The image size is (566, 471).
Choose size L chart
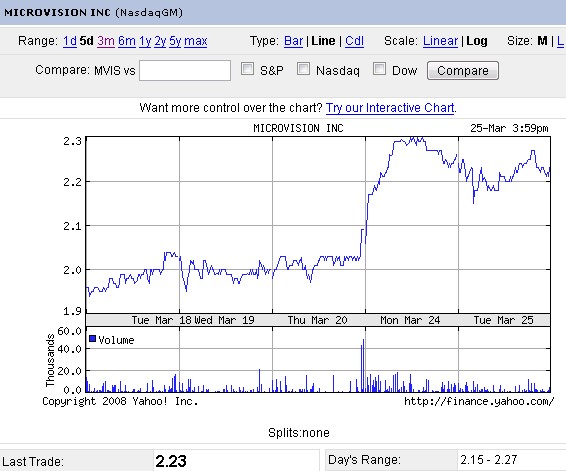(x=560, y=41)
